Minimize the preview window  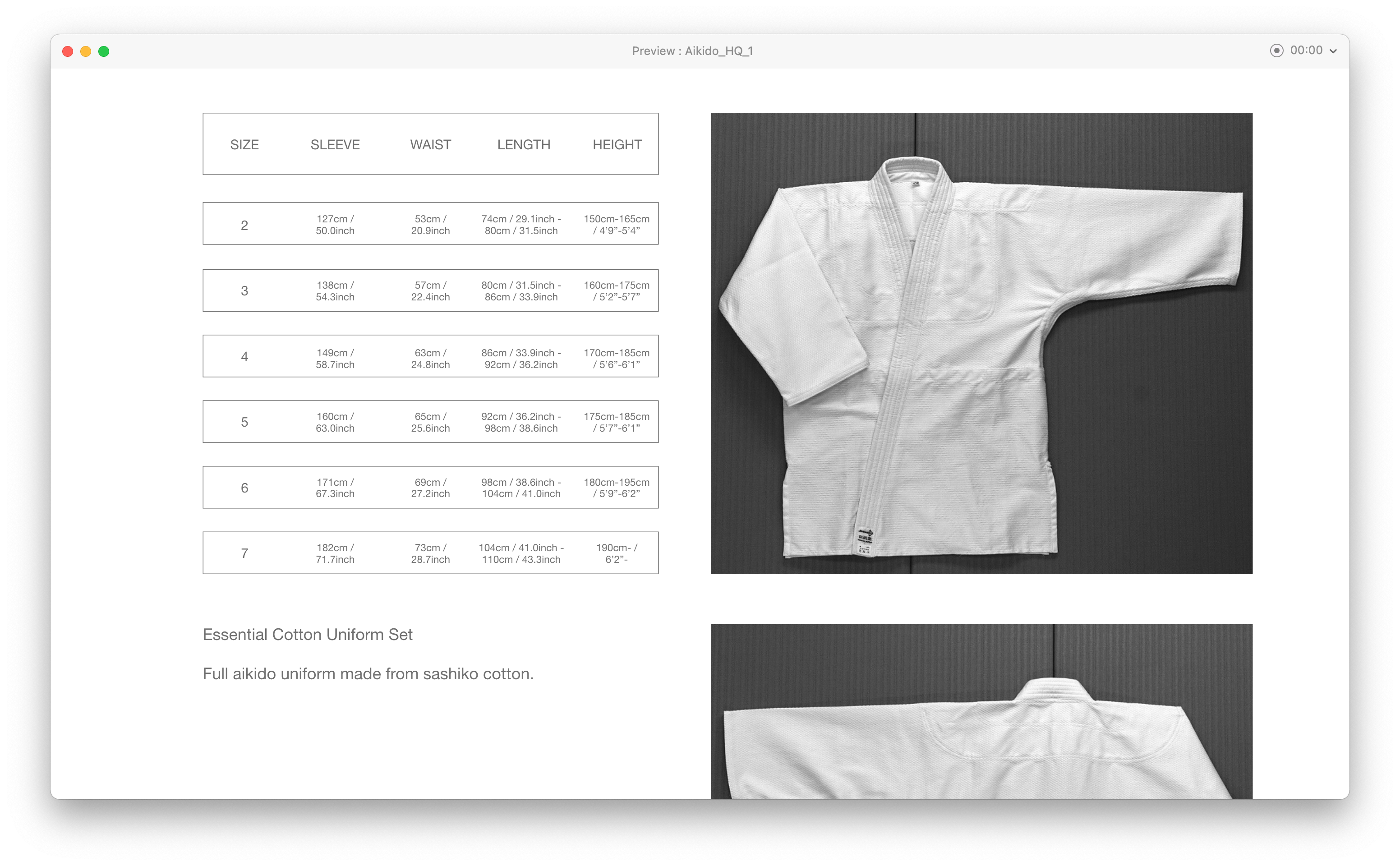(x=86, y=51)
